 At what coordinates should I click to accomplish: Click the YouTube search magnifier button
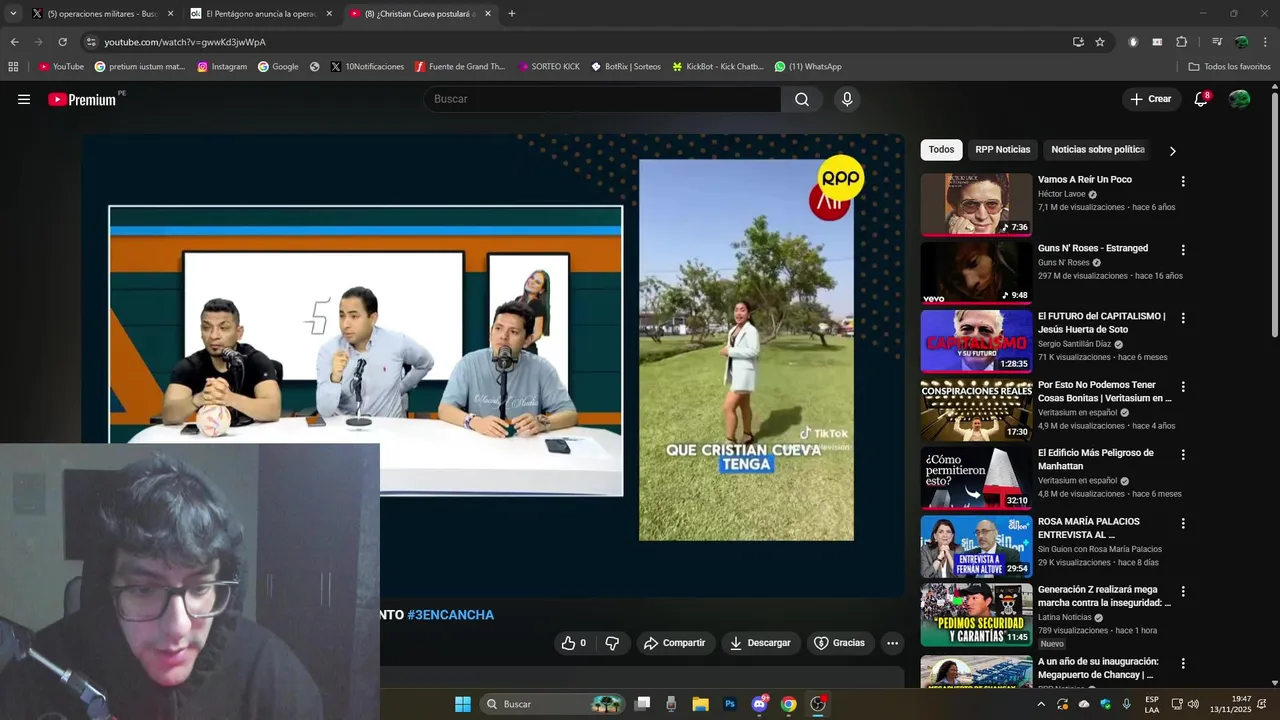tap(802, 99)
